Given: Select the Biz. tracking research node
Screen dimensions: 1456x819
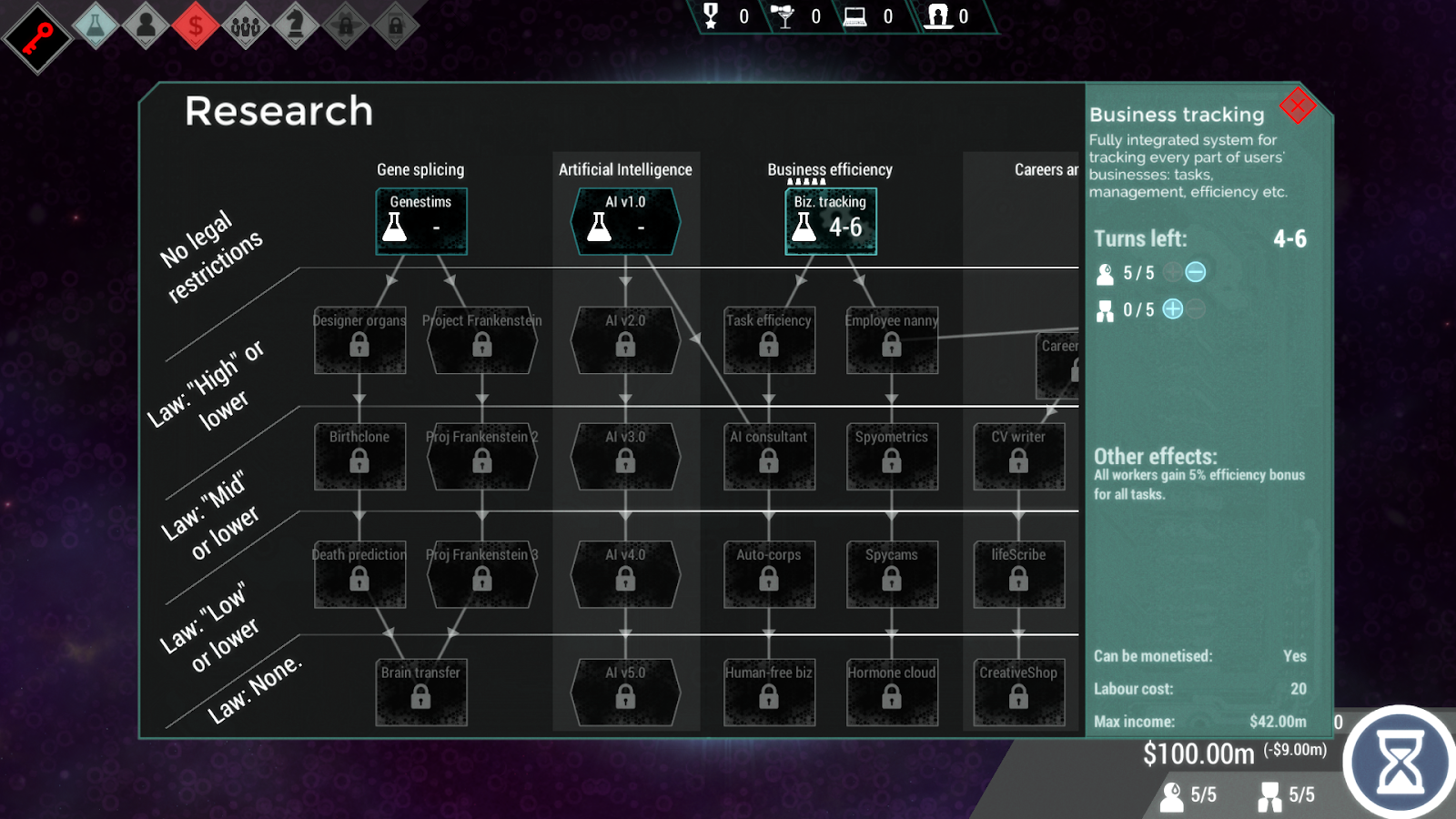Looking at the screenshot, I should [831, 221].
